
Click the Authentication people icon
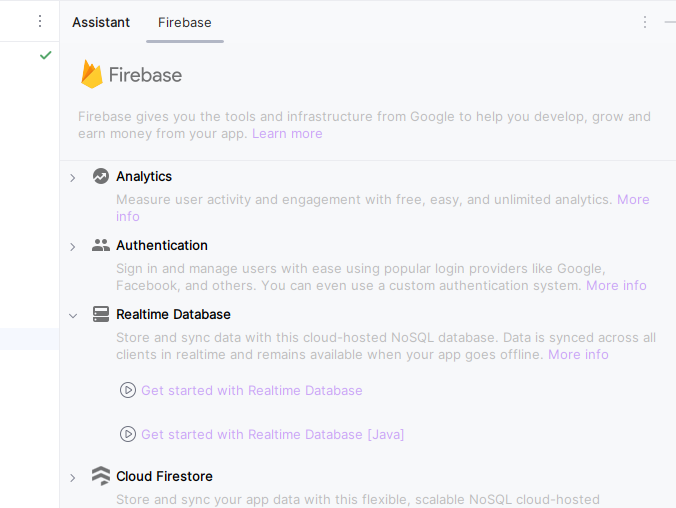pyautogui.click(x=100, y=245)
